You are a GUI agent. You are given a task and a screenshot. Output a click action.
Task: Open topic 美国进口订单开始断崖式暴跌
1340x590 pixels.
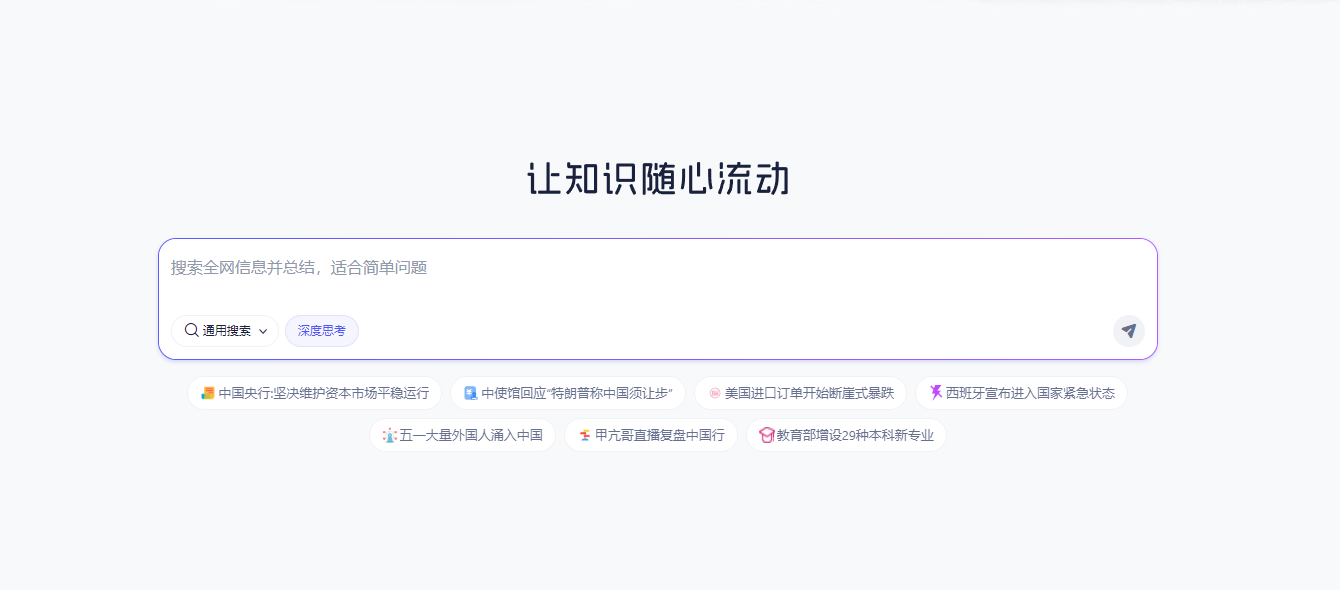point(800,393)
